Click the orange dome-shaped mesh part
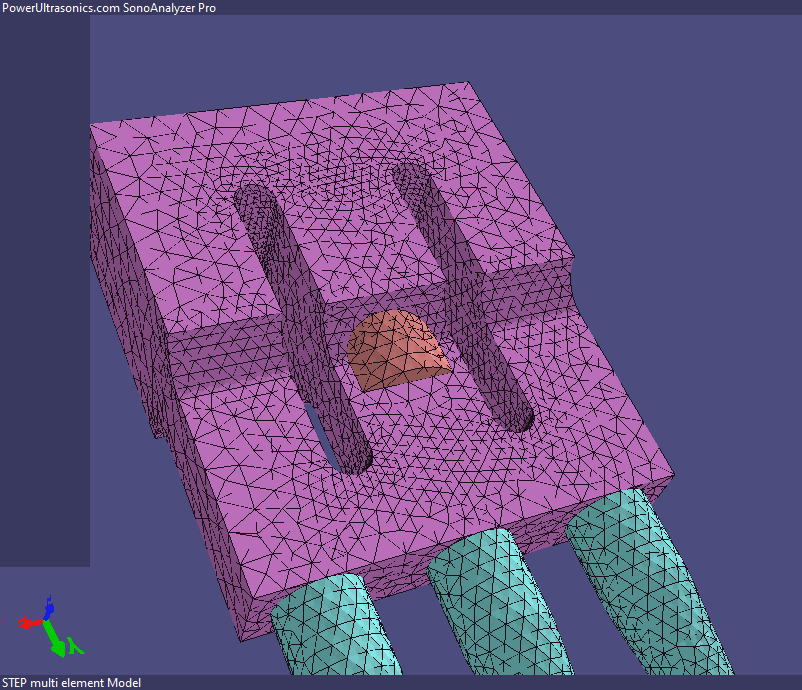Screen dimensions: 802x690 click(x=398, y=350)
